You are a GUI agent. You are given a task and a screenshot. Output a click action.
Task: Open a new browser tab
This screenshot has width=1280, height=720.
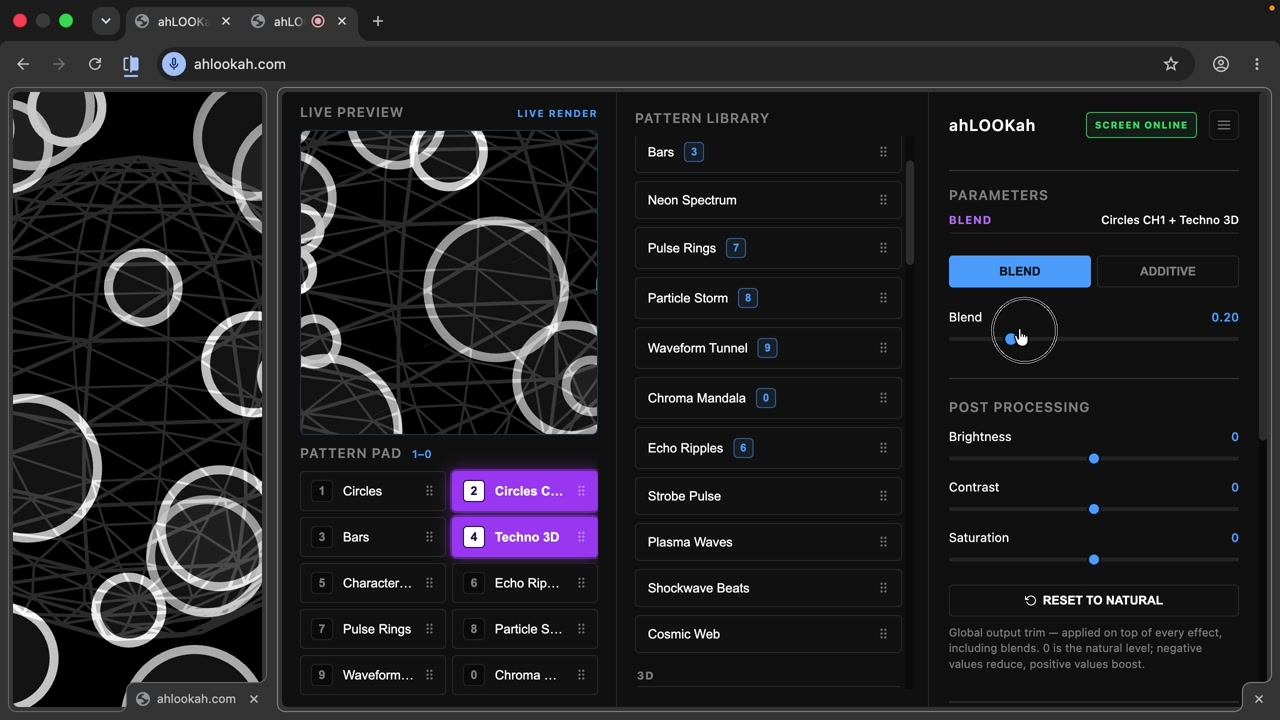377,21
